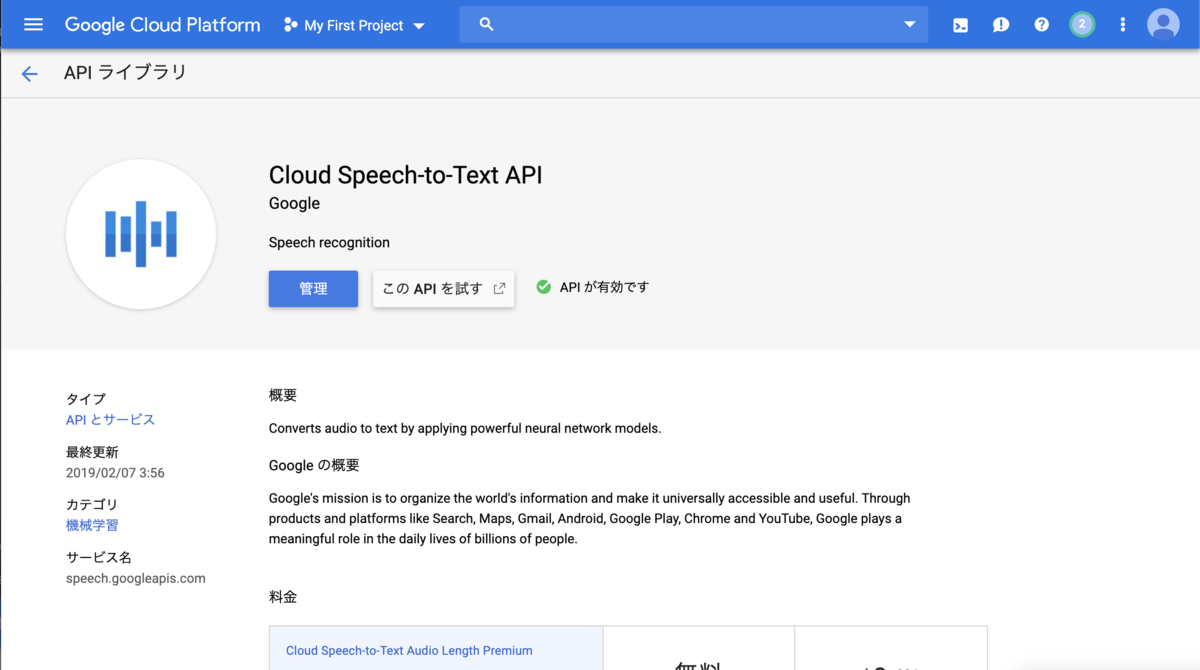Screen dimensions: 1200x670
Task: Expand the search bar dropdown arrow
Action: click(909, 24)
